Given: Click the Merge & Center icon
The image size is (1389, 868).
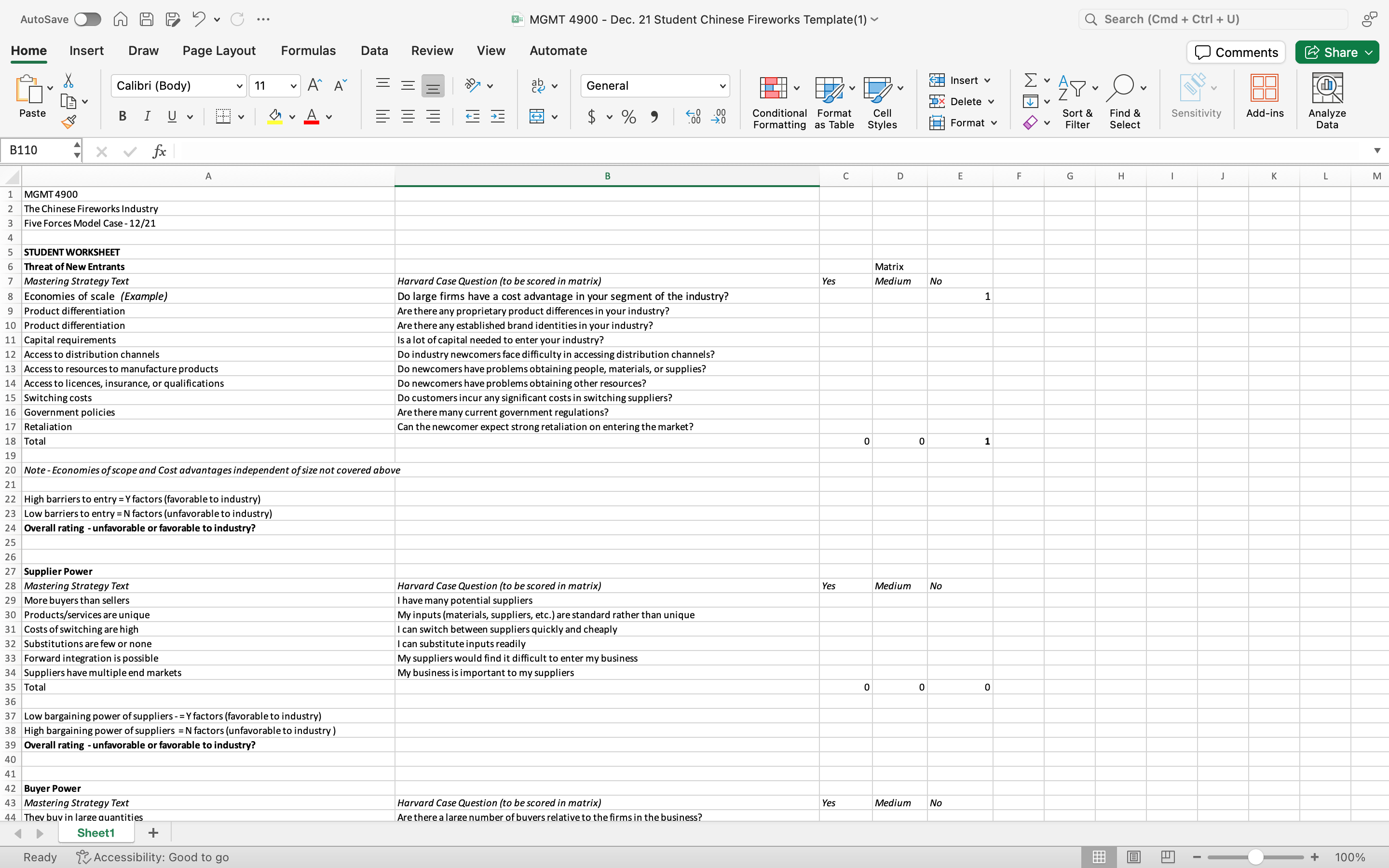Looking at the screenshot, I should point(537,117).
